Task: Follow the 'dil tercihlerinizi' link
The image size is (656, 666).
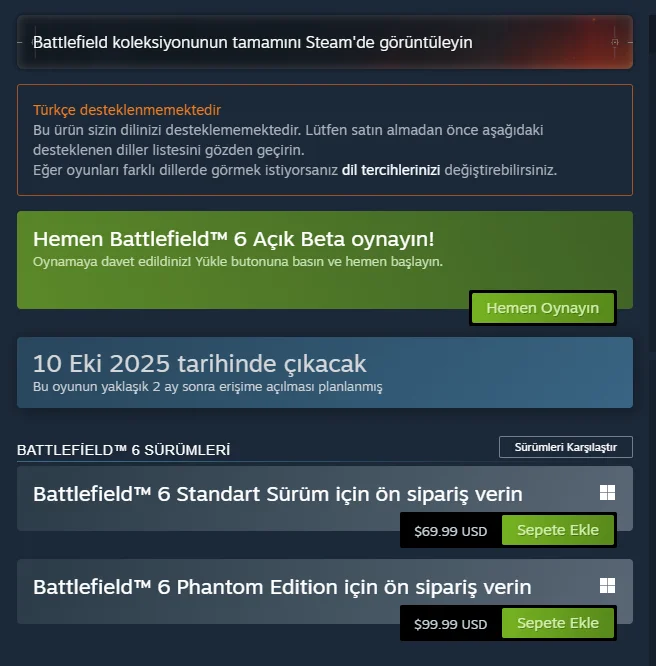Action: click(x=391, y=170)
